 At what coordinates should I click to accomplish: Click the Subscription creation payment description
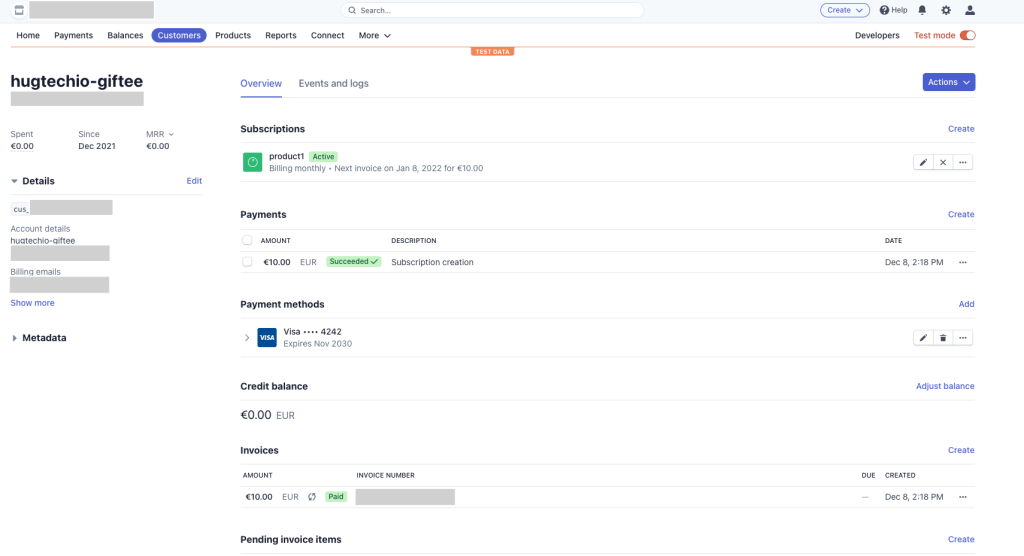click(432, 262)
